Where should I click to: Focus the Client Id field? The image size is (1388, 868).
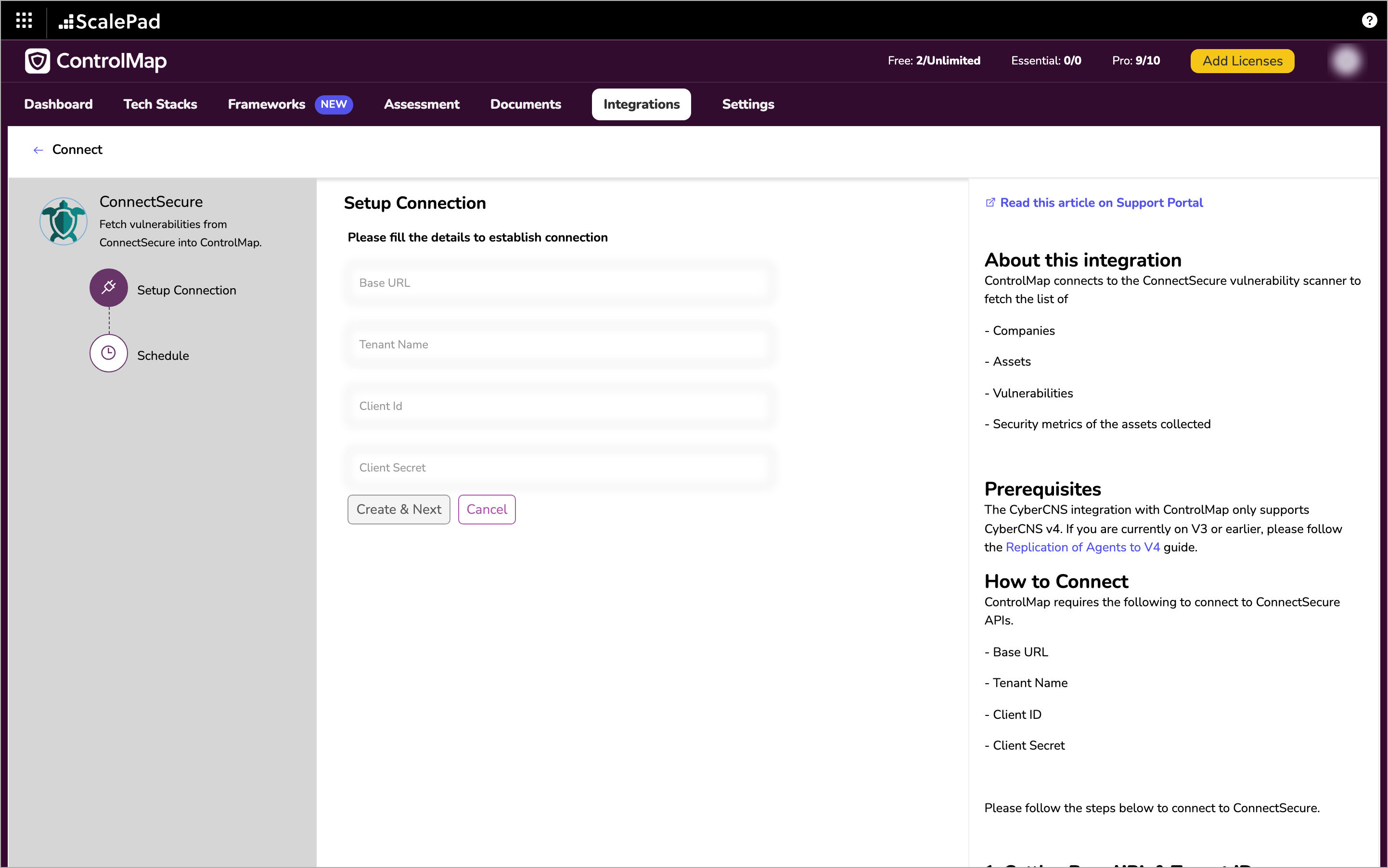560,406
